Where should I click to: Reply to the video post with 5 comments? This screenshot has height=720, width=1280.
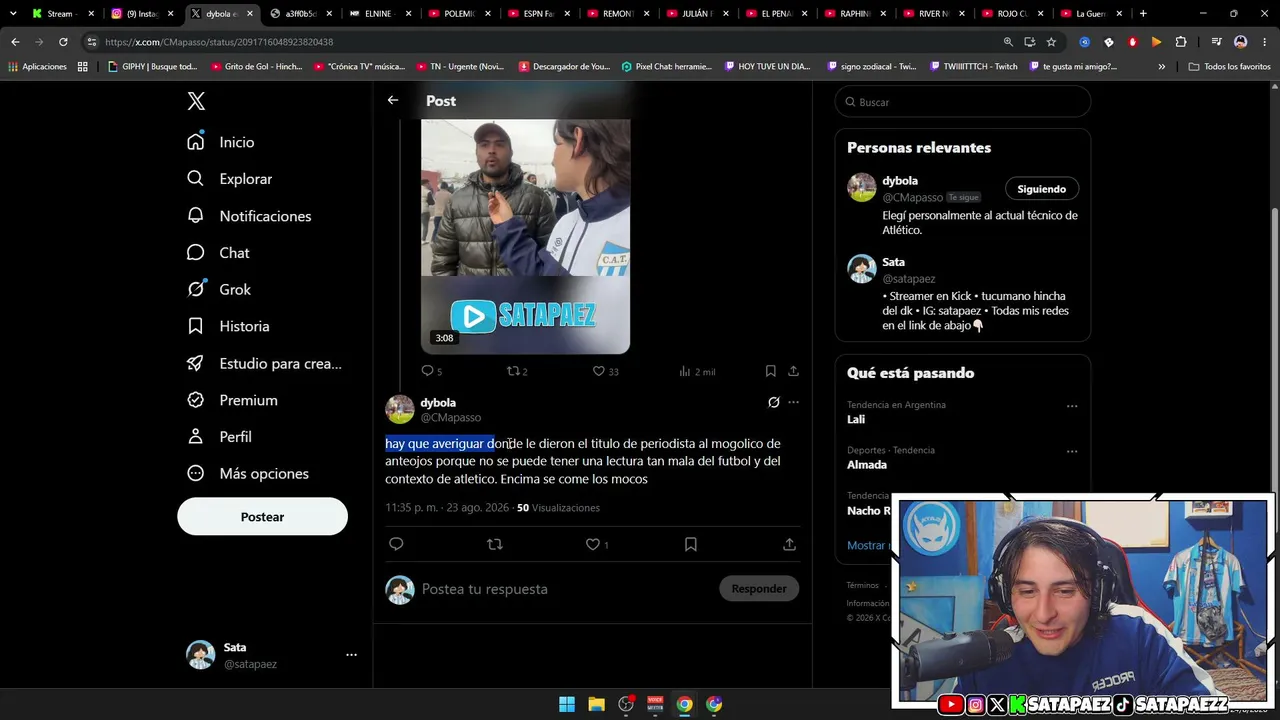431,371
